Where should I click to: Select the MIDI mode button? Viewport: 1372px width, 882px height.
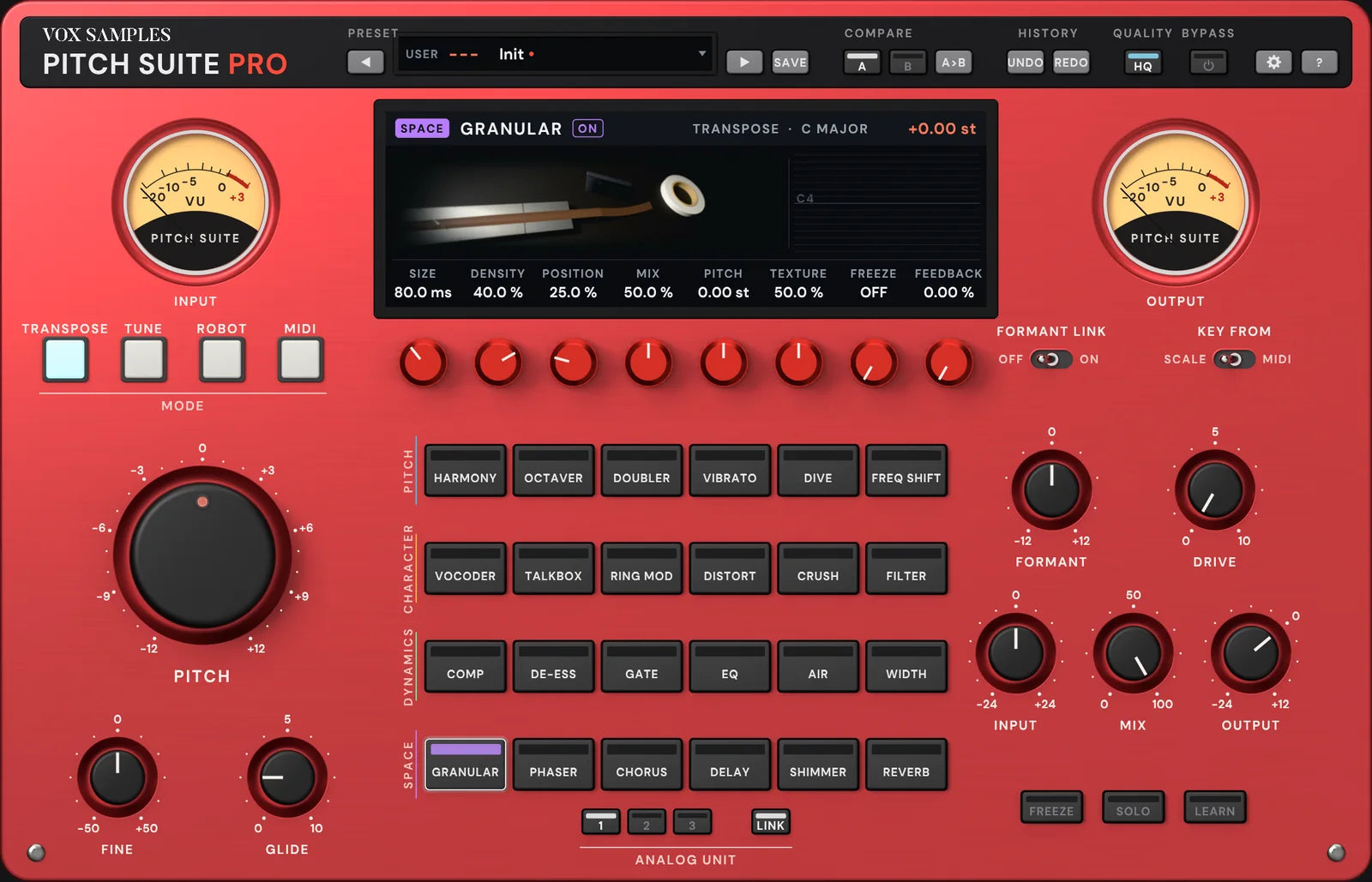[300, 359]
